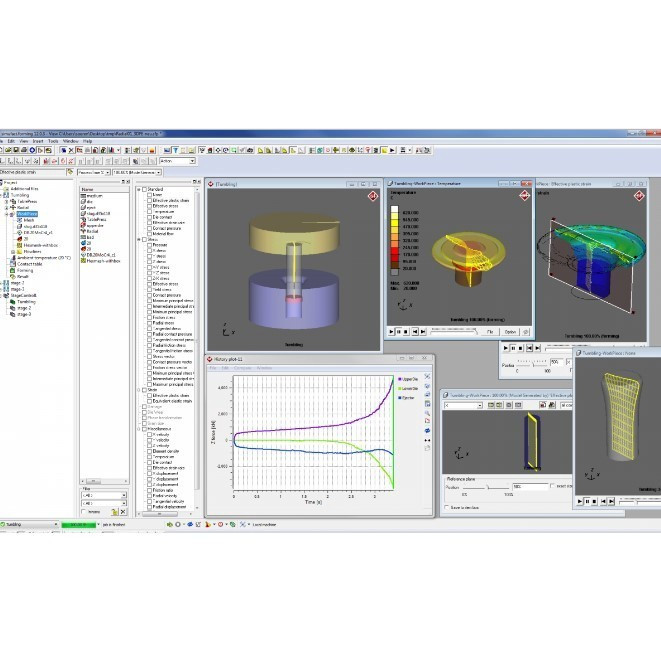Tick the Material flow checkbox
The width and height of the screenshot is (661, 661).
click(x=149, y=234)
